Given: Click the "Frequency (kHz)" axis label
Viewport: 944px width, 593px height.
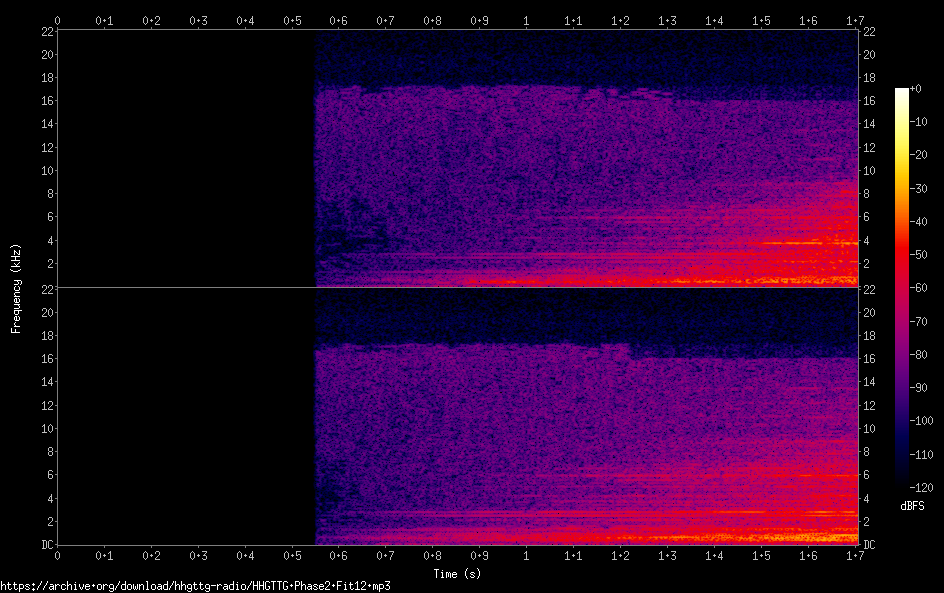Looking at the screenshot, I should tap(16, 287).
